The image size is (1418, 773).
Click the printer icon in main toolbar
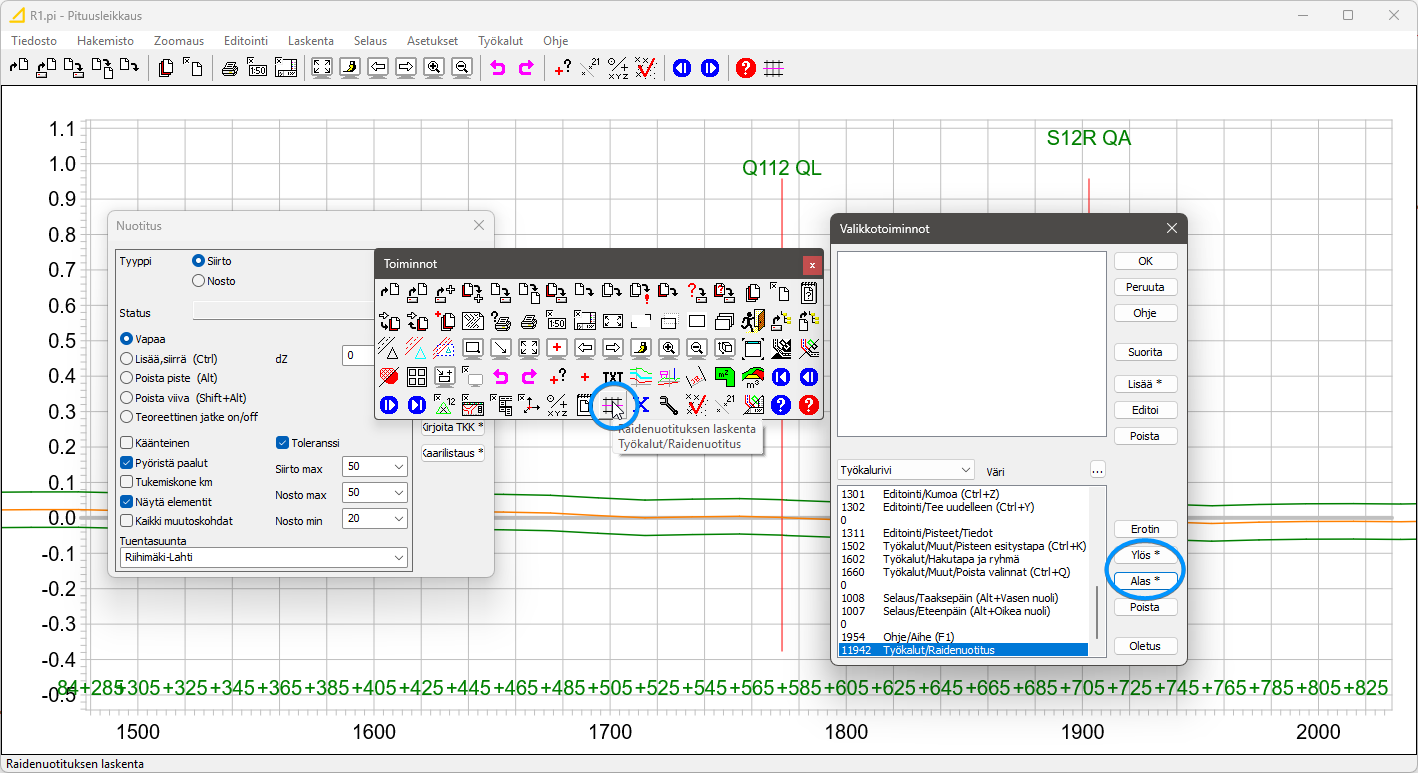pyautogui.click(x=230, y=68)
